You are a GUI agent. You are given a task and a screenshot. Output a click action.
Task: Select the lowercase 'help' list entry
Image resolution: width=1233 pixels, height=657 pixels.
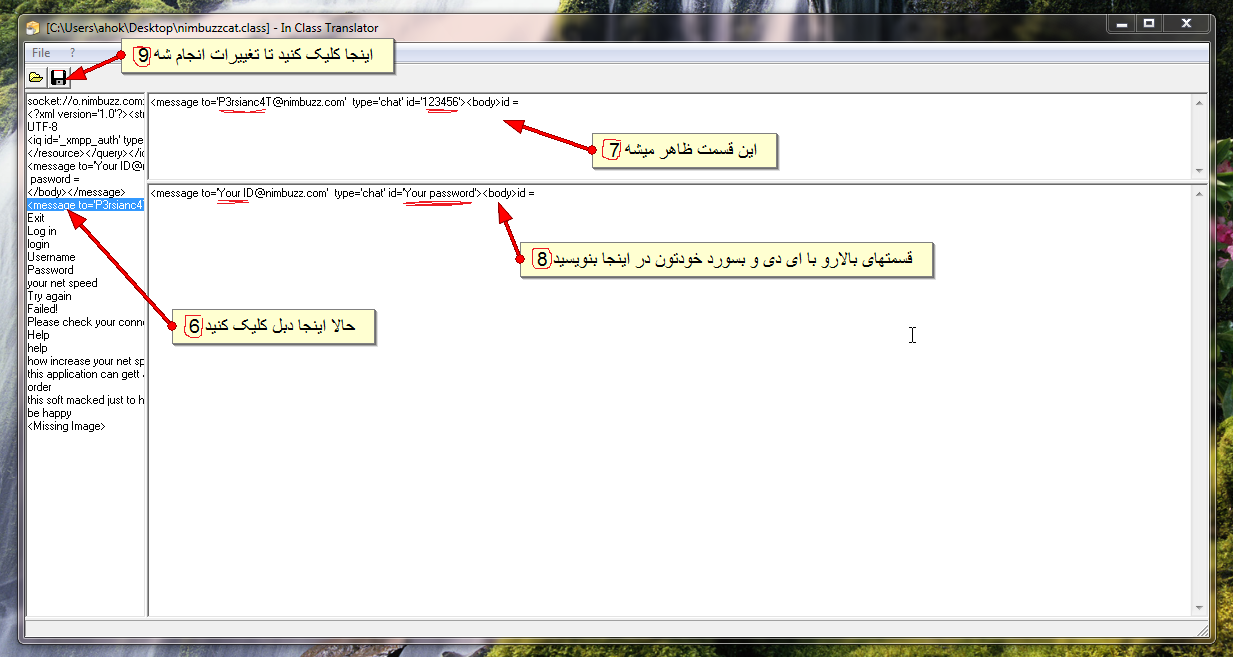86,348
